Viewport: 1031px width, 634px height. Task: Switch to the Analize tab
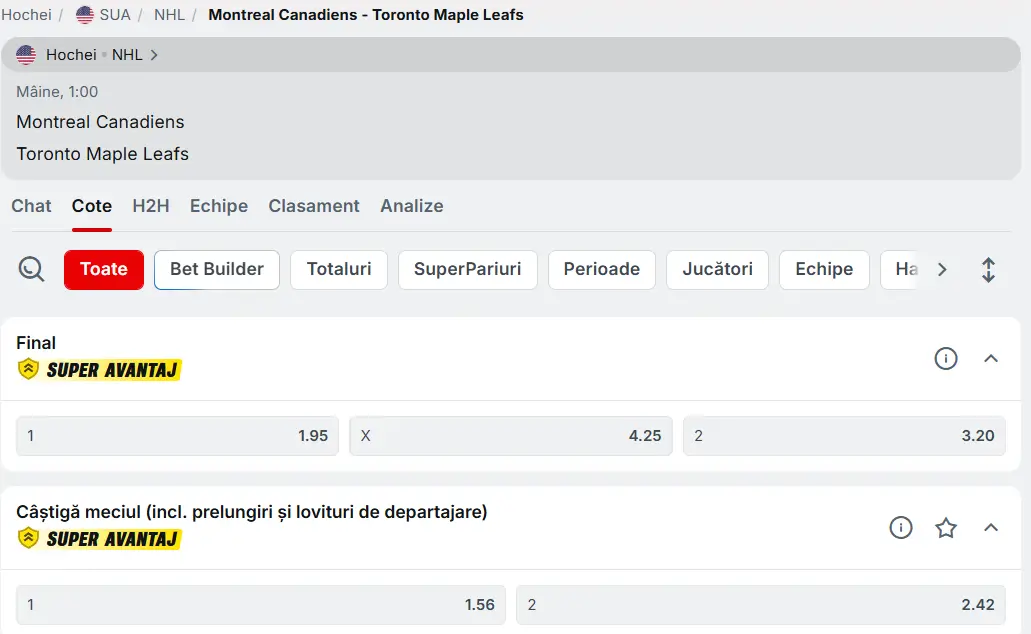(411, 206)
